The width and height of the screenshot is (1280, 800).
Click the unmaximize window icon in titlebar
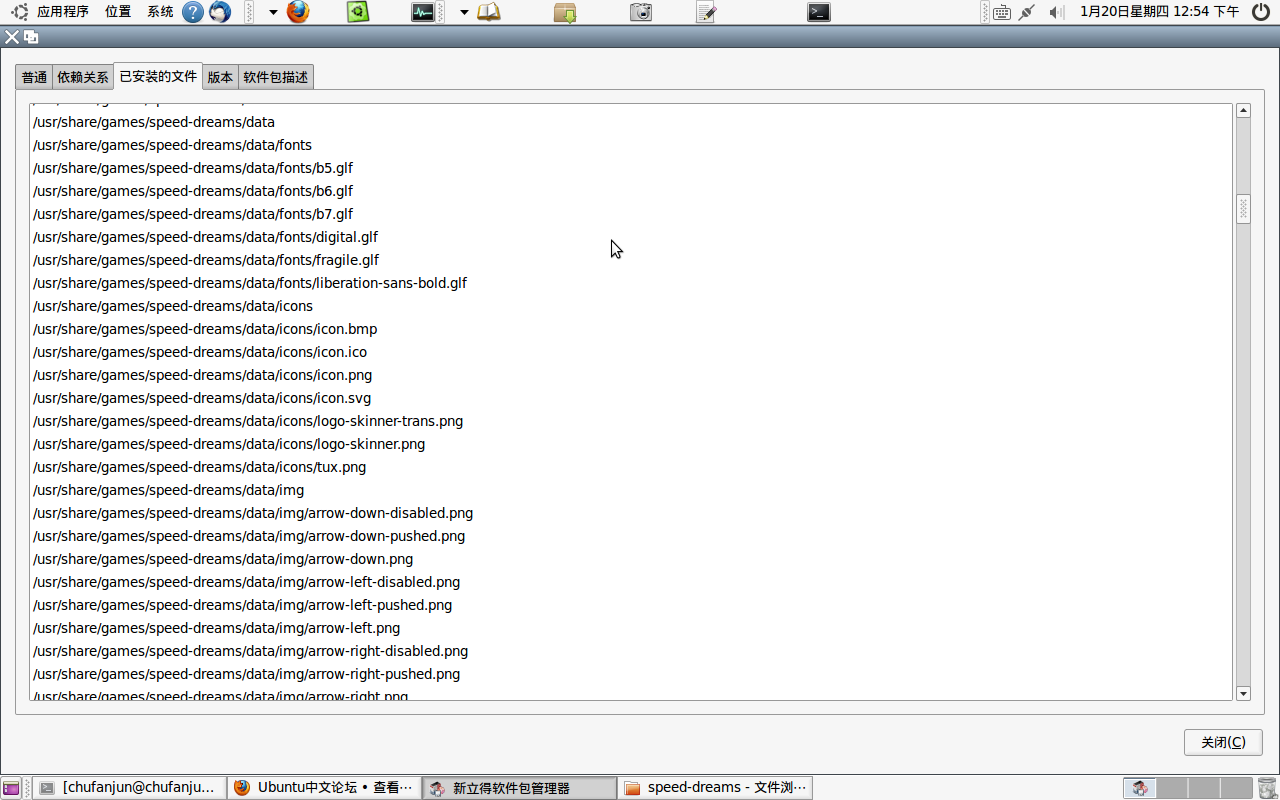coord(31,37)
